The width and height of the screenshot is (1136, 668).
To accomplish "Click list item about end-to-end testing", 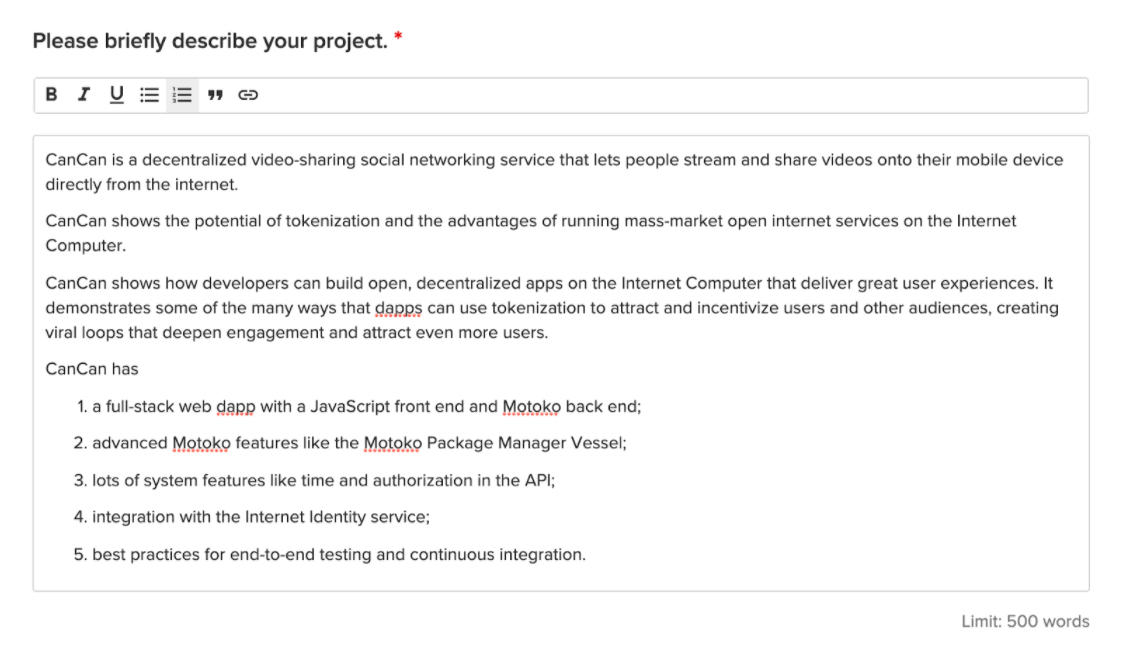I will coord(338,555).
